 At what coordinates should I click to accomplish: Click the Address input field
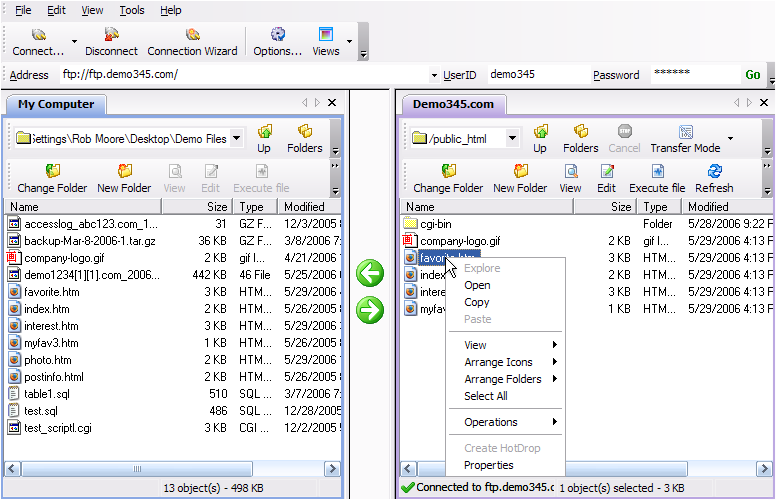pyautogui.click(x=244, y=75)
